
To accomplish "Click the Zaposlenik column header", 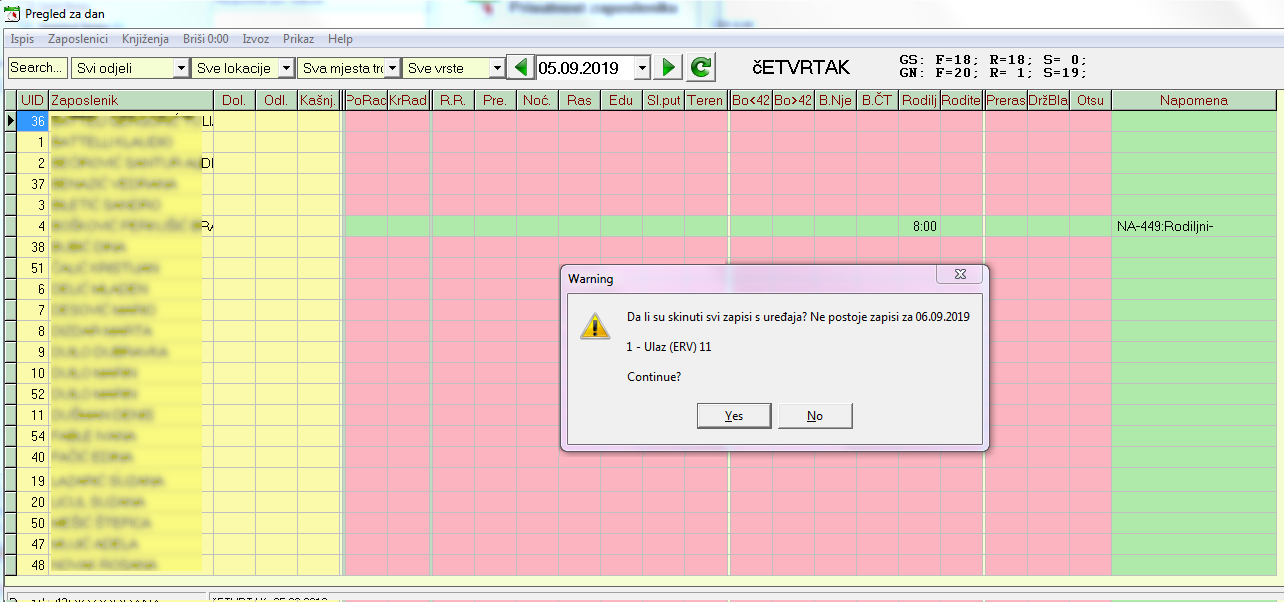I will pyautogui.click(x=130, y=100).
